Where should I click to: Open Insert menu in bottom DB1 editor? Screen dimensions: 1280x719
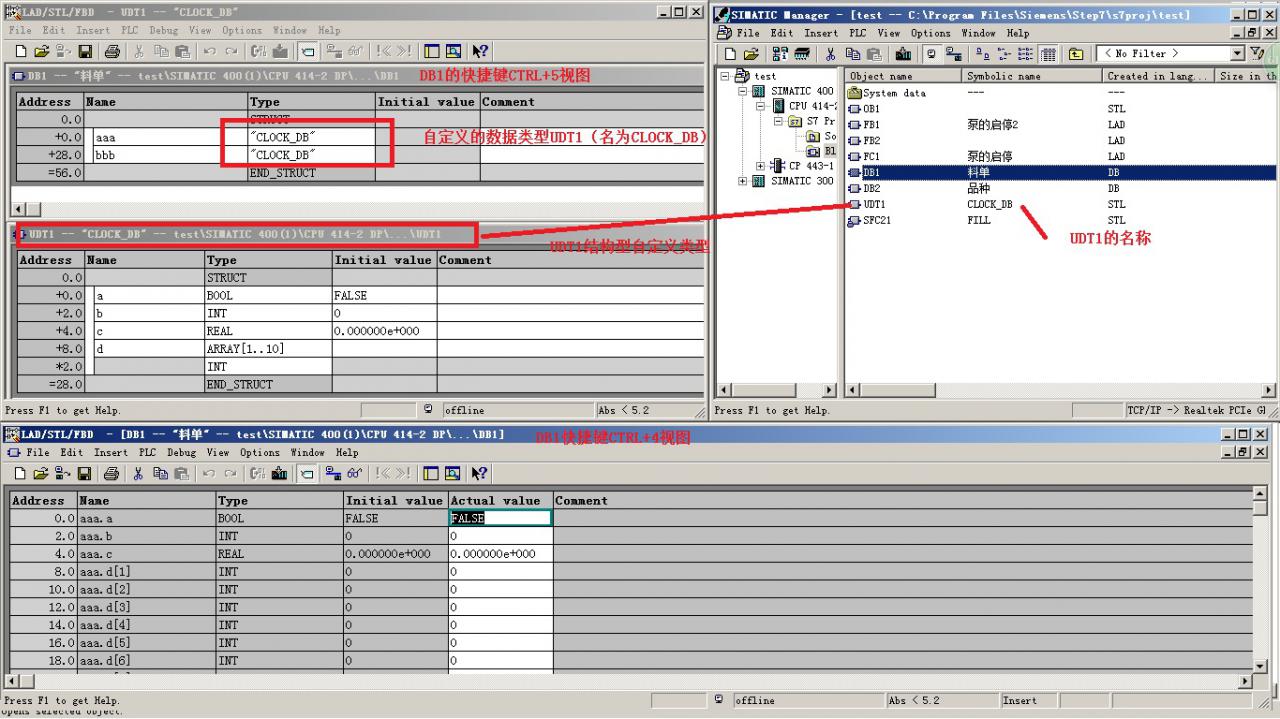tap(110, 452)
